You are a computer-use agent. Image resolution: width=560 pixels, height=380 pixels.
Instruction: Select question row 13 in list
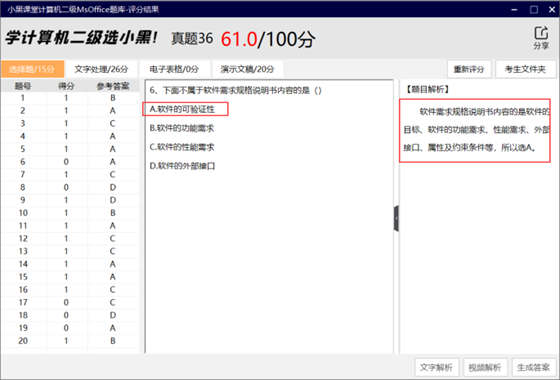[x=70, y=251]
